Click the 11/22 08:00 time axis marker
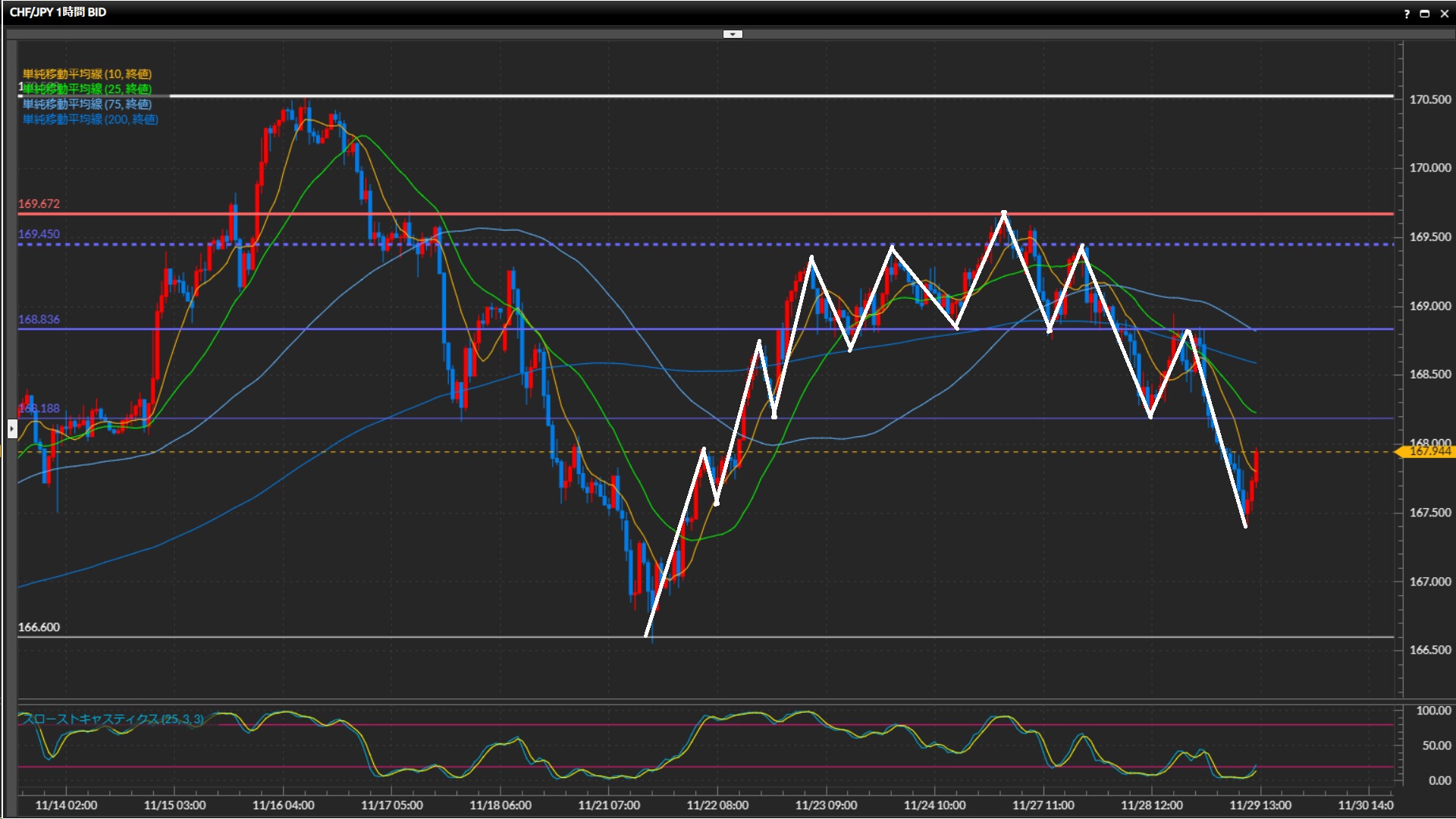The image size is (1456, 819). pos(717,805)
